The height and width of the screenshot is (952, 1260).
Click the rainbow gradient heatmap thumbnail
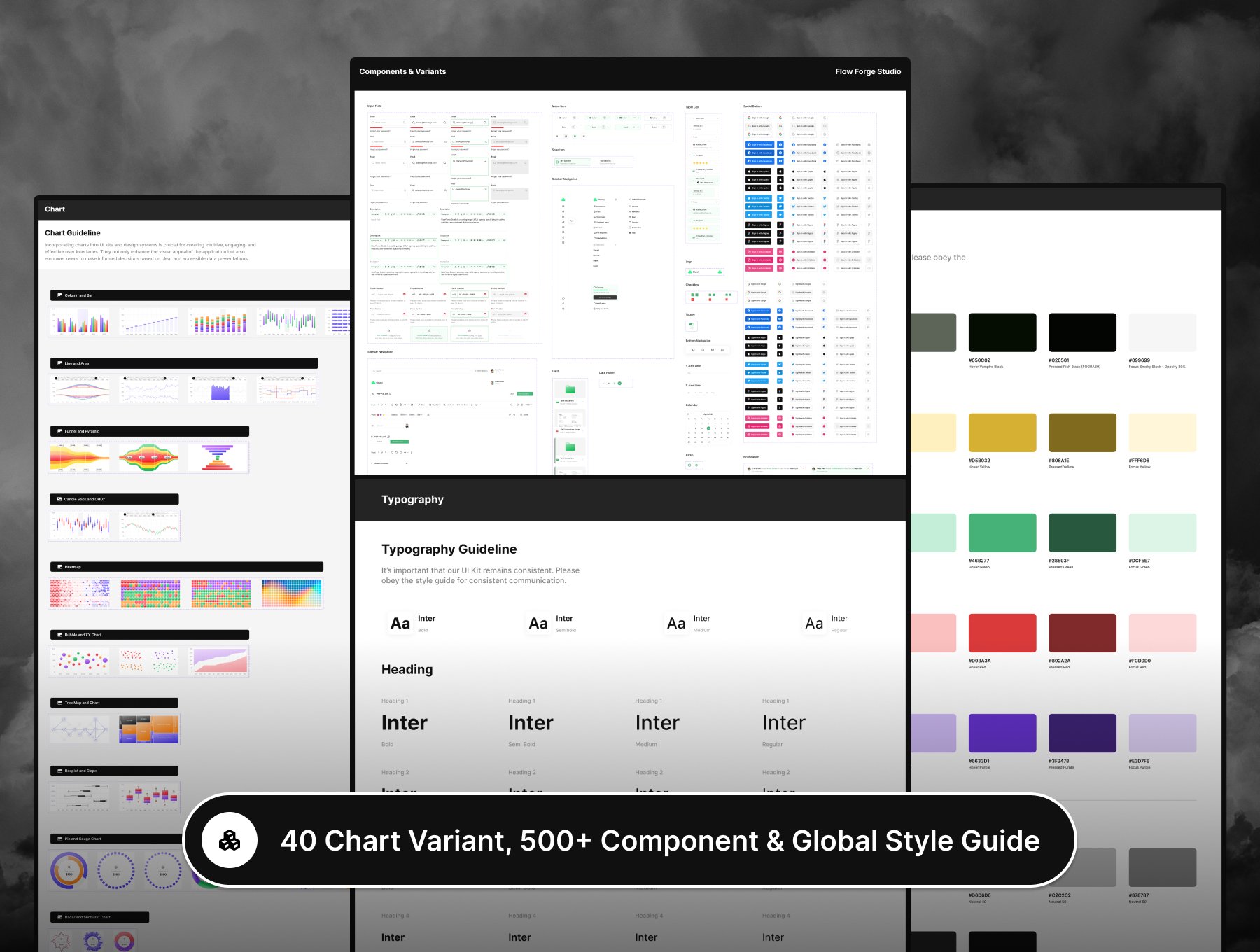tap(292, 594)
